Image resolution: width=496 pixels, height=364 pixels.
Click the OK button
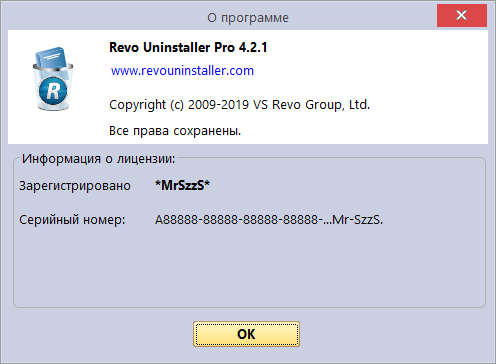(246, 334)
